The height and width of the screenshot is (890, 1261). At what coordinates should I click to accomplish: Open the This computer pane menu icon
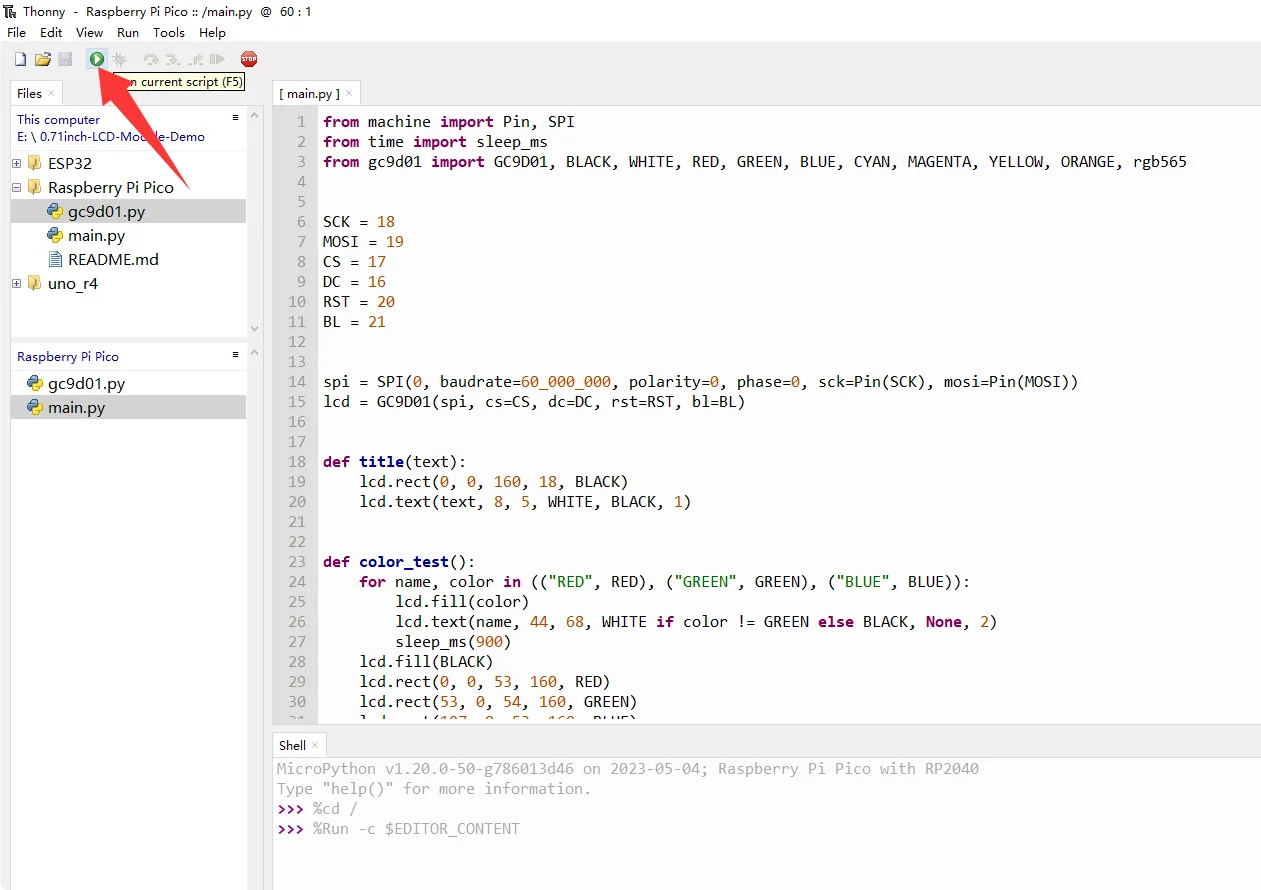[236, 117]
